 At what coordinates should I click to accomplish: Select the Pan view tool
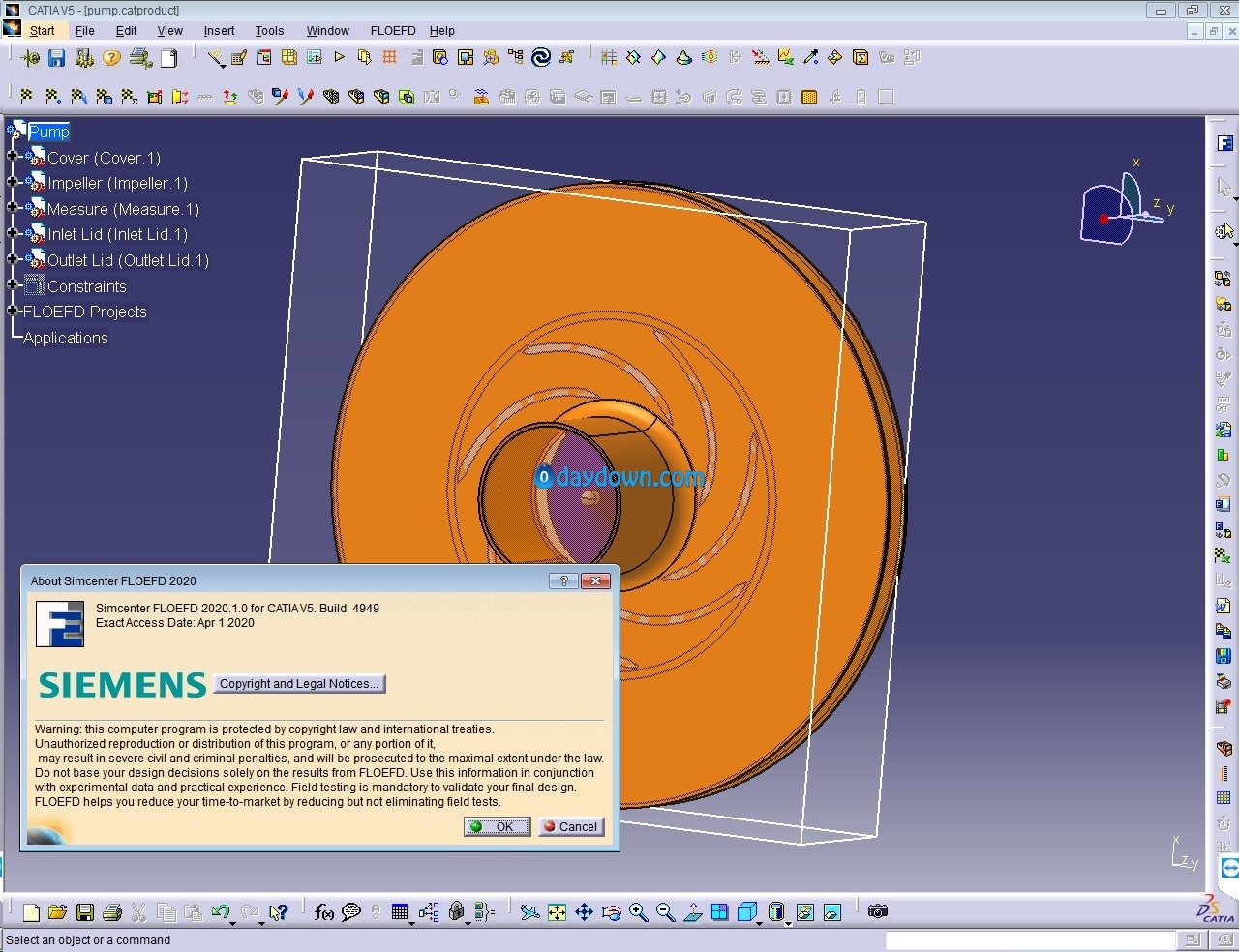coord(584,911)
